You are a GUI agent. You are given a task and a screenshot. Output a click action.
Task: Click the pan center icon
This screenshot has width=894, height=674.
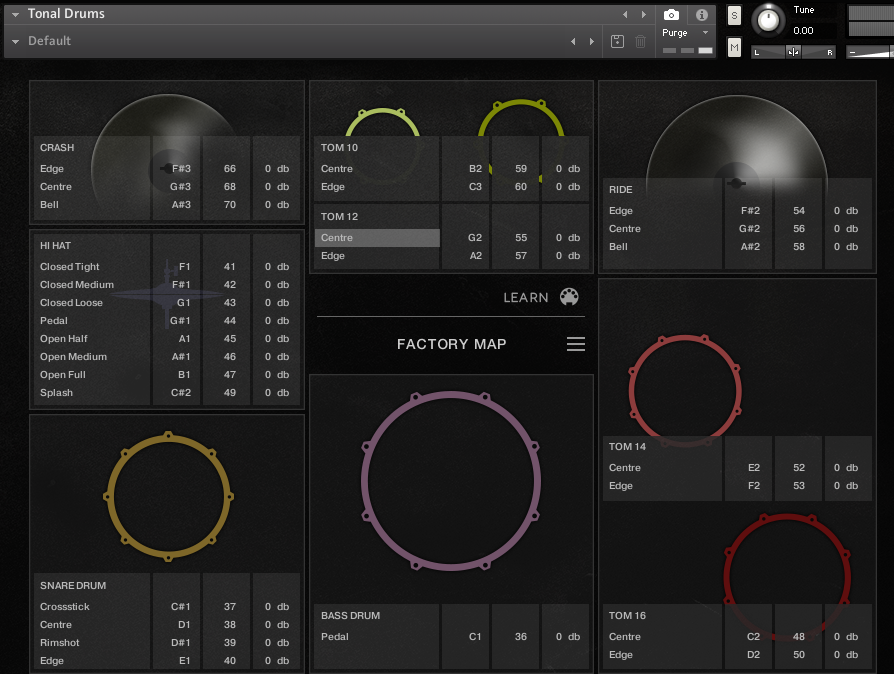pyautogui.click(x=793, y=52)
